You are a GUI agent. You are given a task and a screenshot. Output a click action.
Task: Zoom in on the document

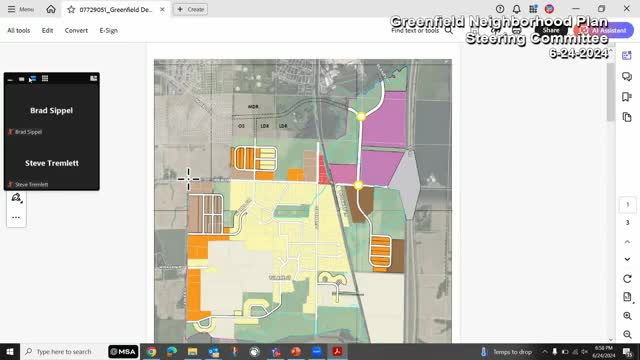click(x=627, y=316)
